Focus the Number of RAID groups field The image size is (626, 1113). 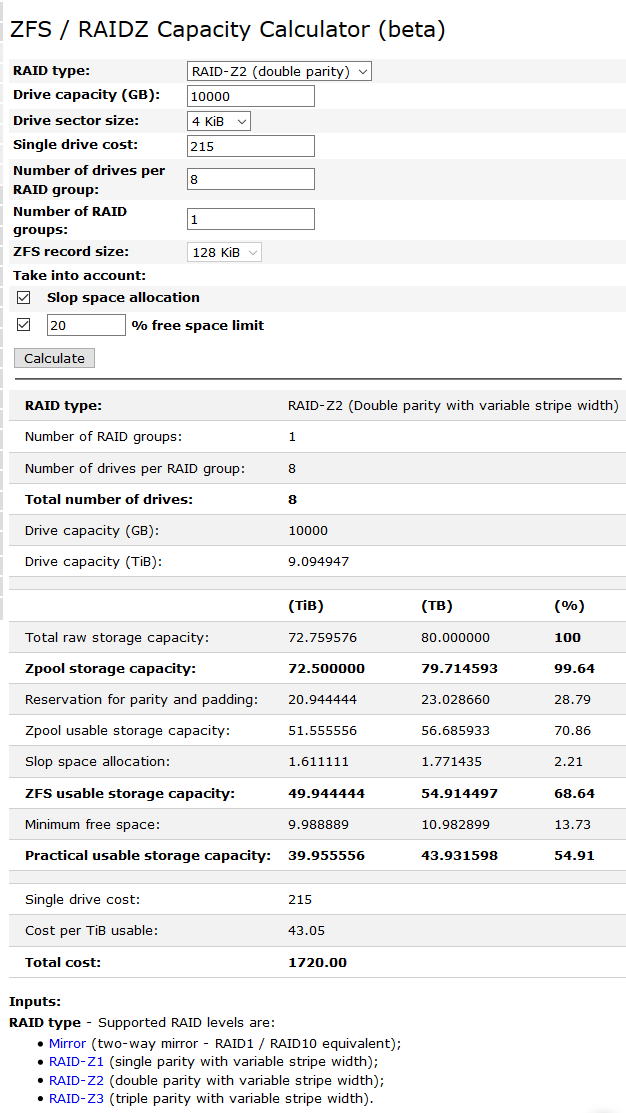pyautogui.click(x=251, y=219)
